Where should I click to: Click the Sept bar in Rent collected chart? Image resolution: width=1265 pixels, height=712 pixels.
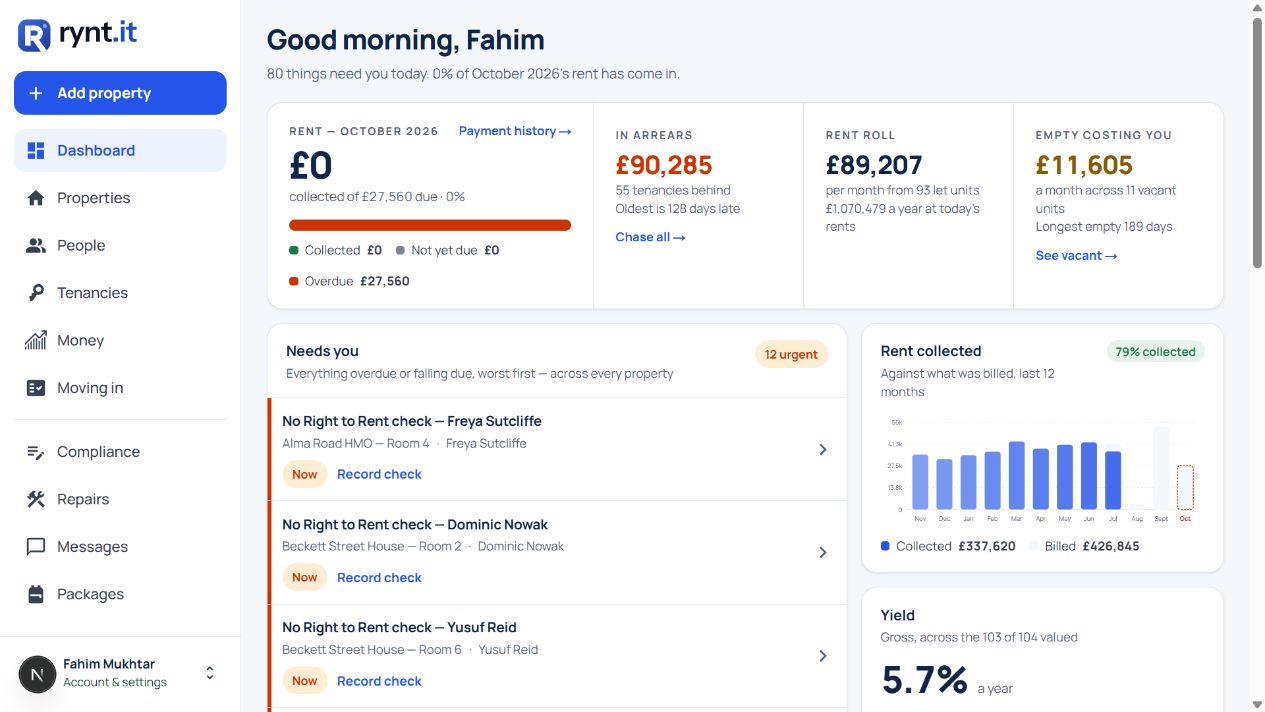(x=1161, y=469)
